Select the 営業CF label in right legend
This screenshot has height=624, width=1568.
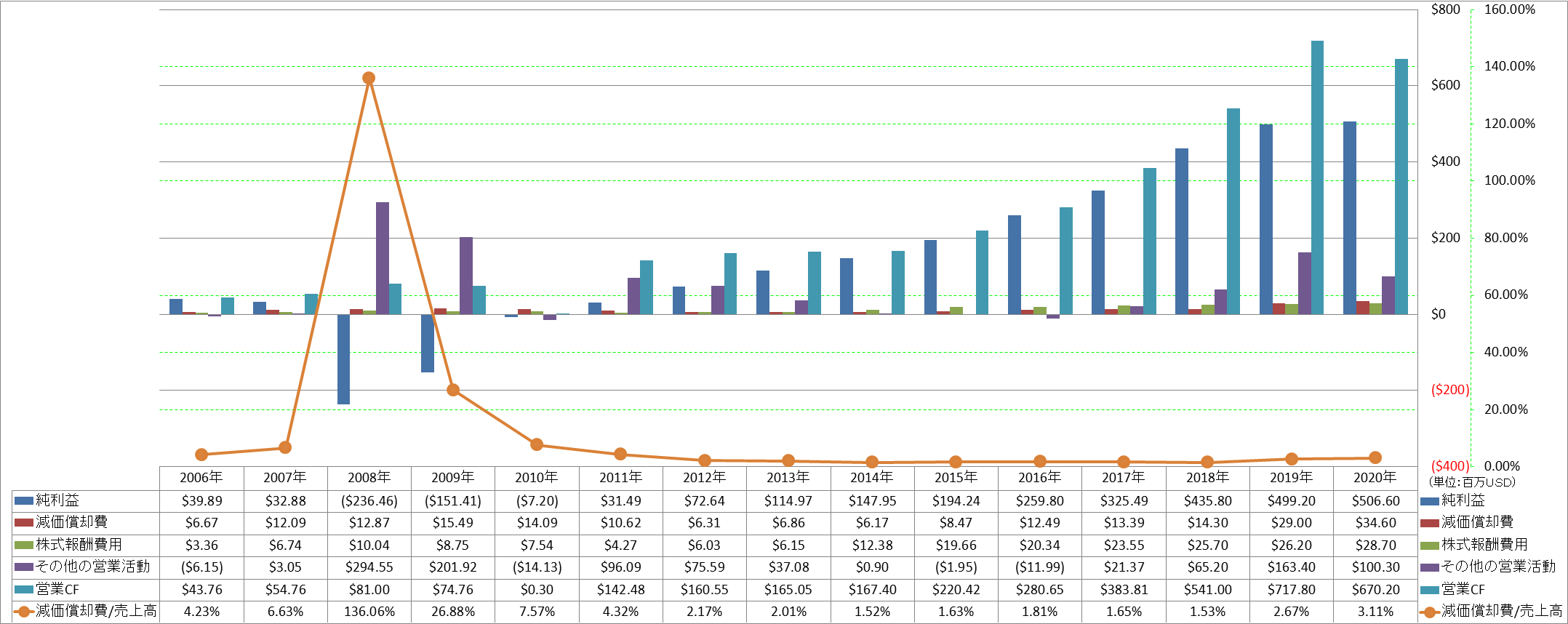1463,589
